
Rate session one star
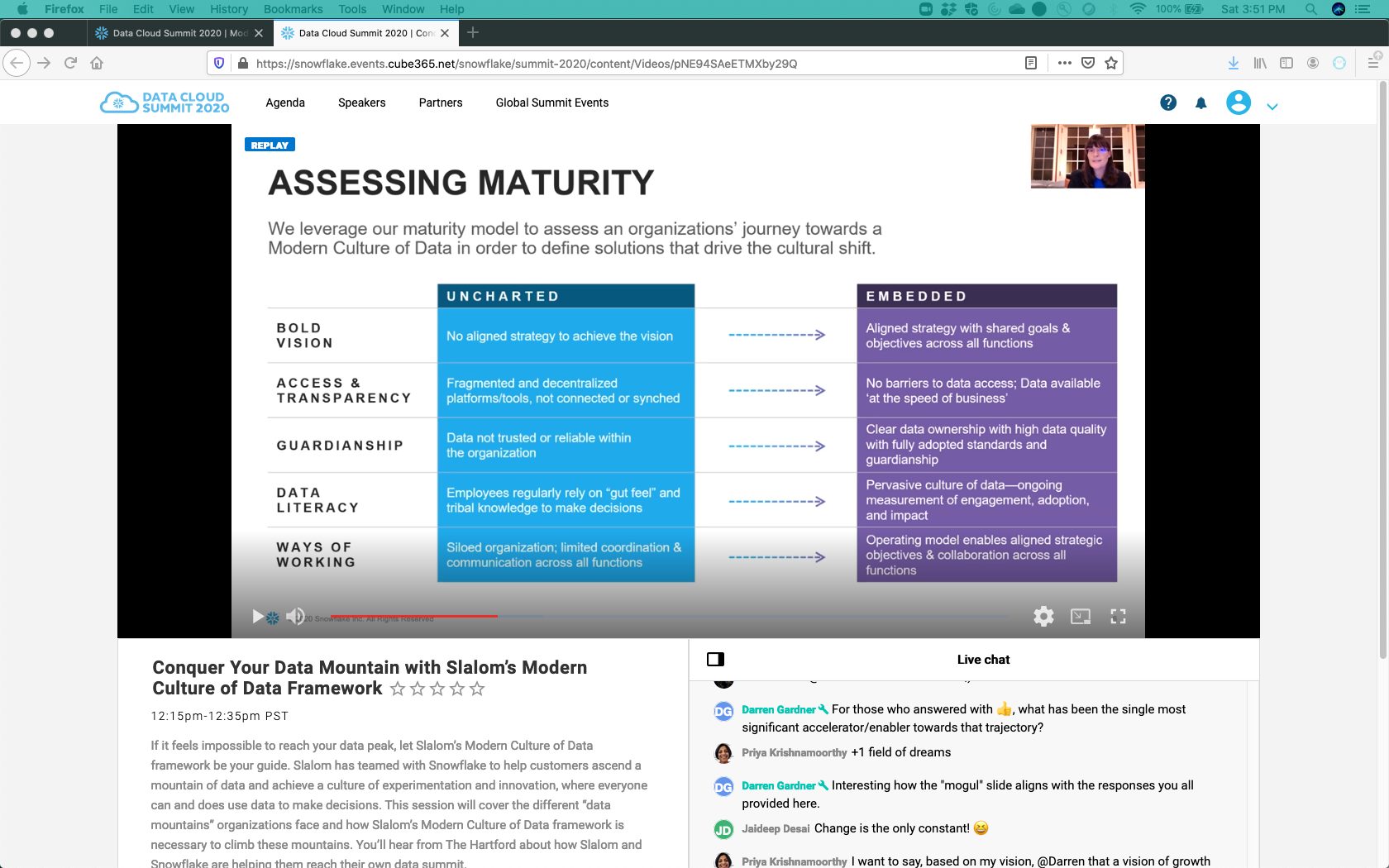[x=398, y=689]
